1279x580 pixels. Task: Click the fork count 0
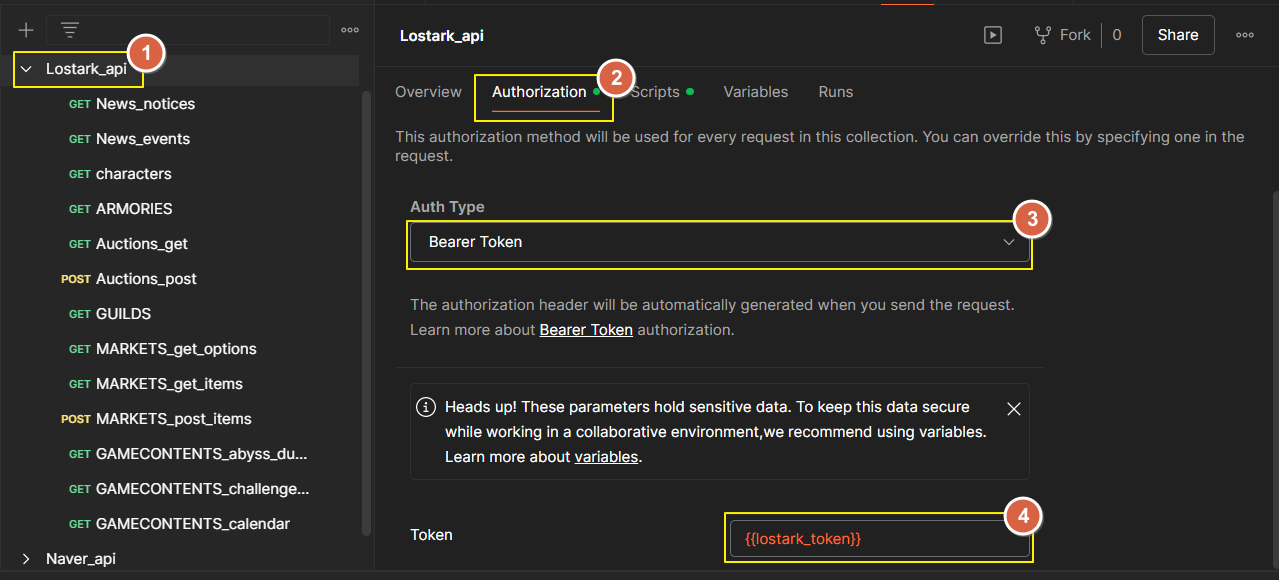click(x=1117, y=35)
